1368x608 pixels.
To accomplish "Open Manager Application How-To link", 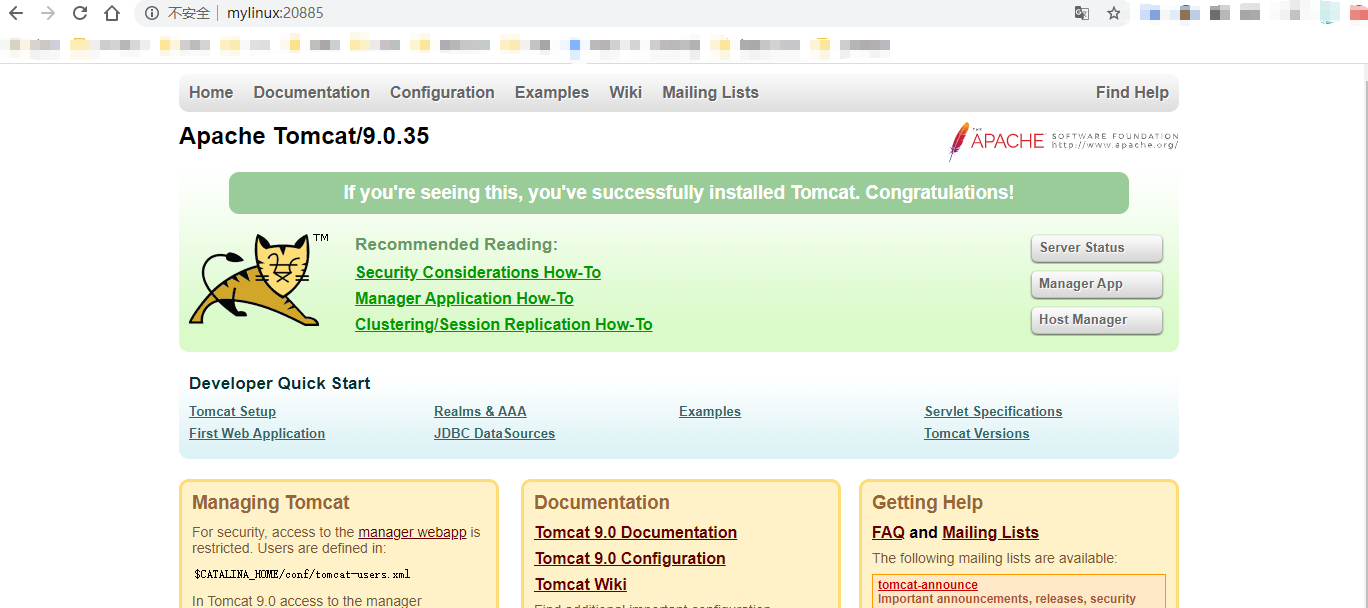I will (464, 298).
